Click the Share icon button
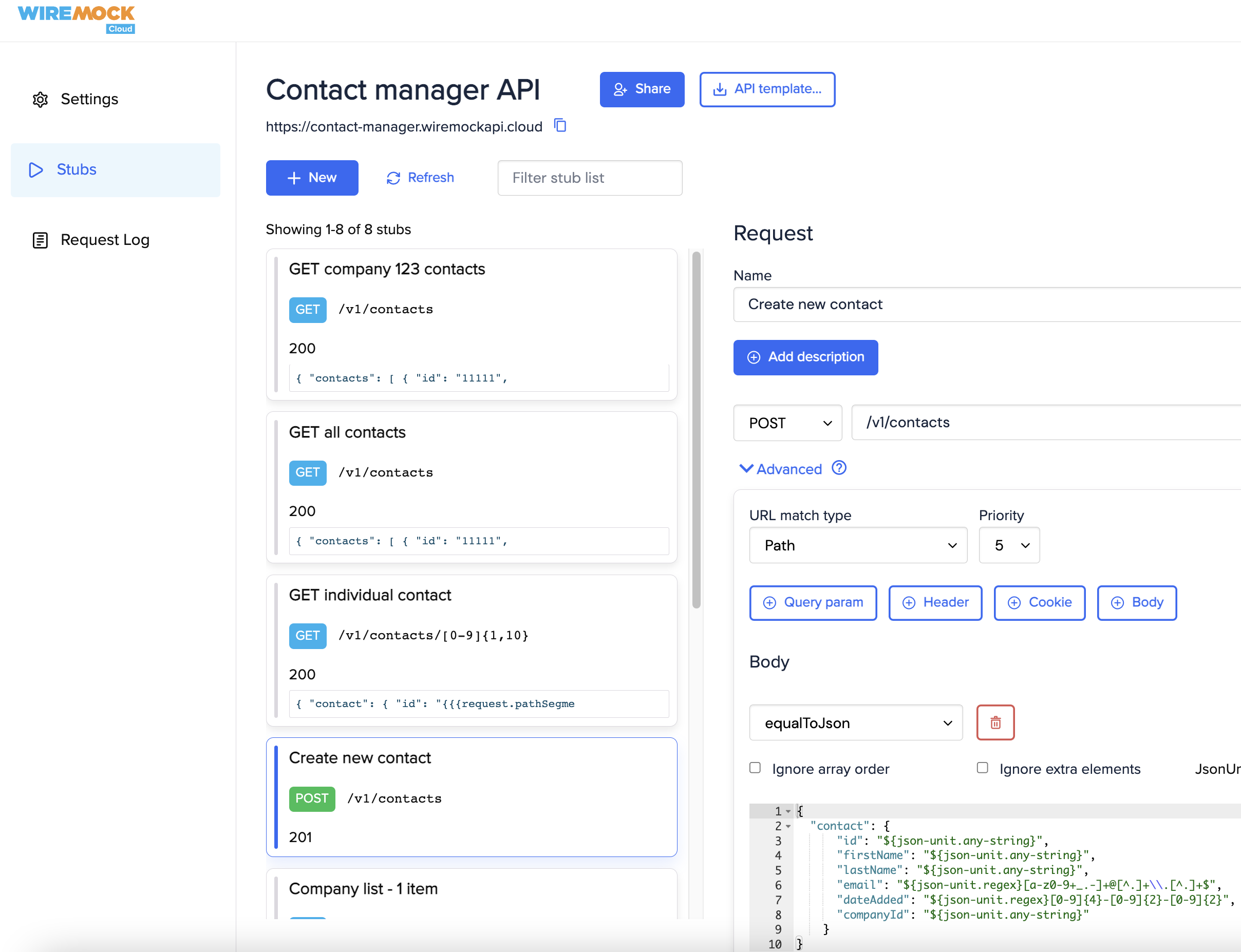The width and height of the screenshot is (1241, 952). 642,89
